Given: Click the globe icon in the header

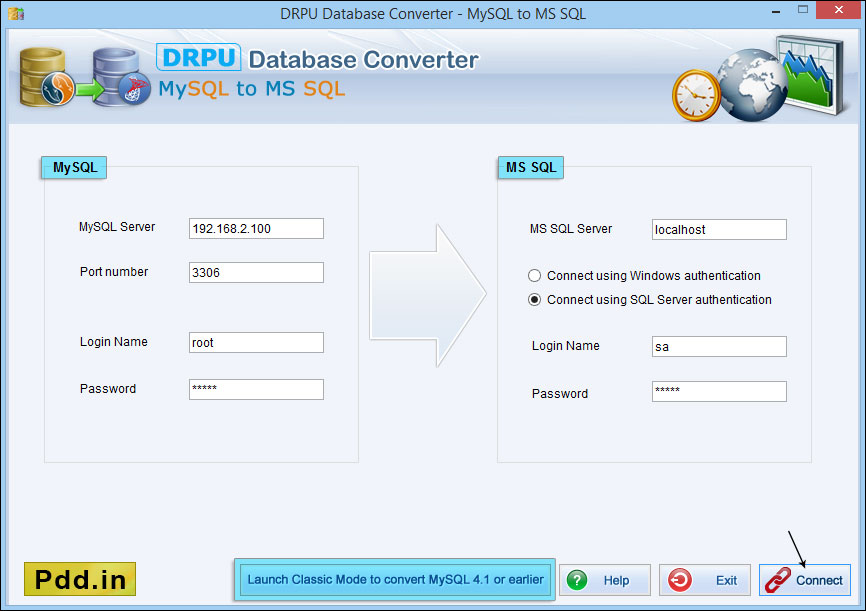Looking at the screenshot, I should point(752,85).
